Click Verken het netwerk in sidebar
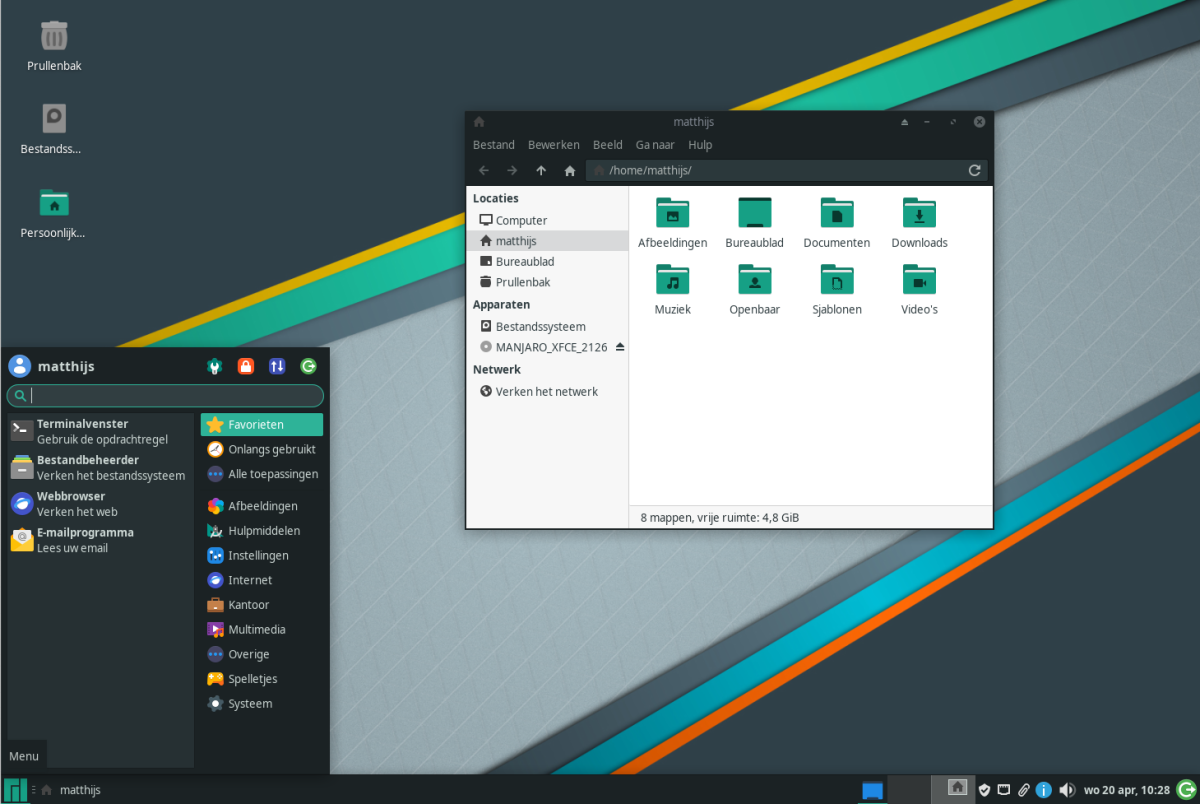 coord(546,392)
